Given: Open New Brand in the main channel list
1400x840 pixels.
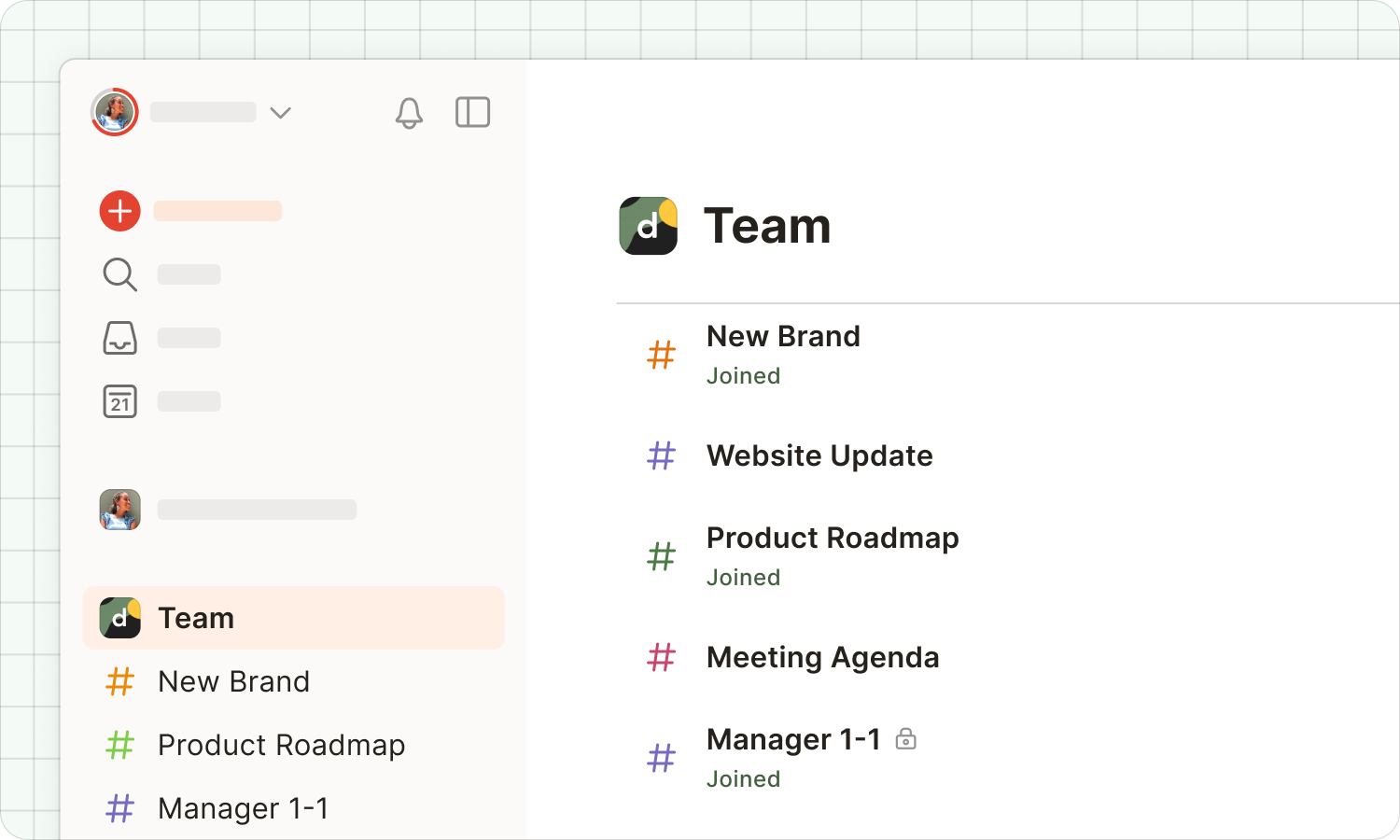Looking at the screenshot, I should click(783, 336).
